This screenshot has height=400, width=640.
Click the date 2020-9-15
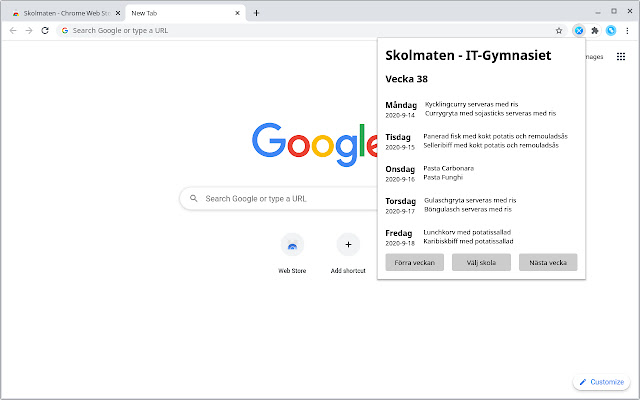click(x=400, y=147)
